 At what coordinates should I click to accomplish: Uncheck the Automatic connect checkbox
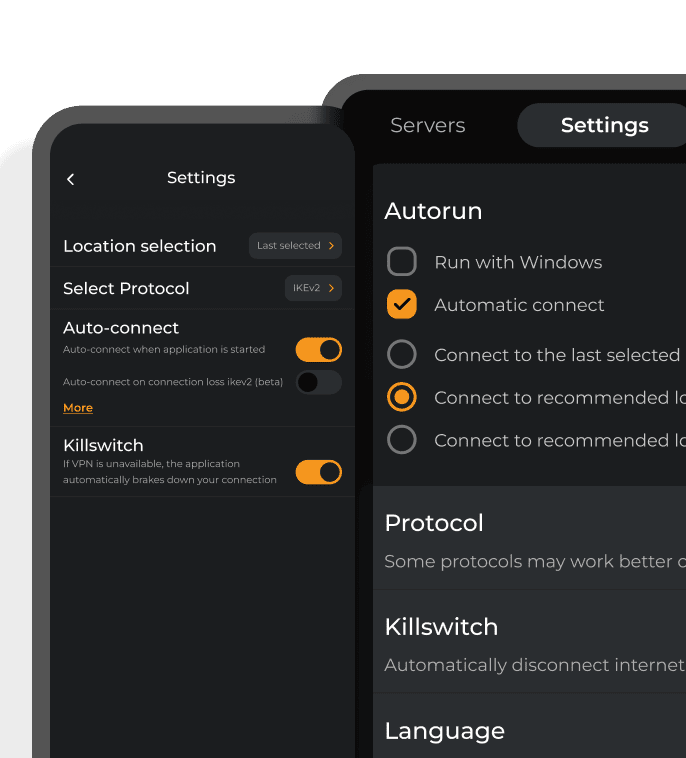coord(402,304)
